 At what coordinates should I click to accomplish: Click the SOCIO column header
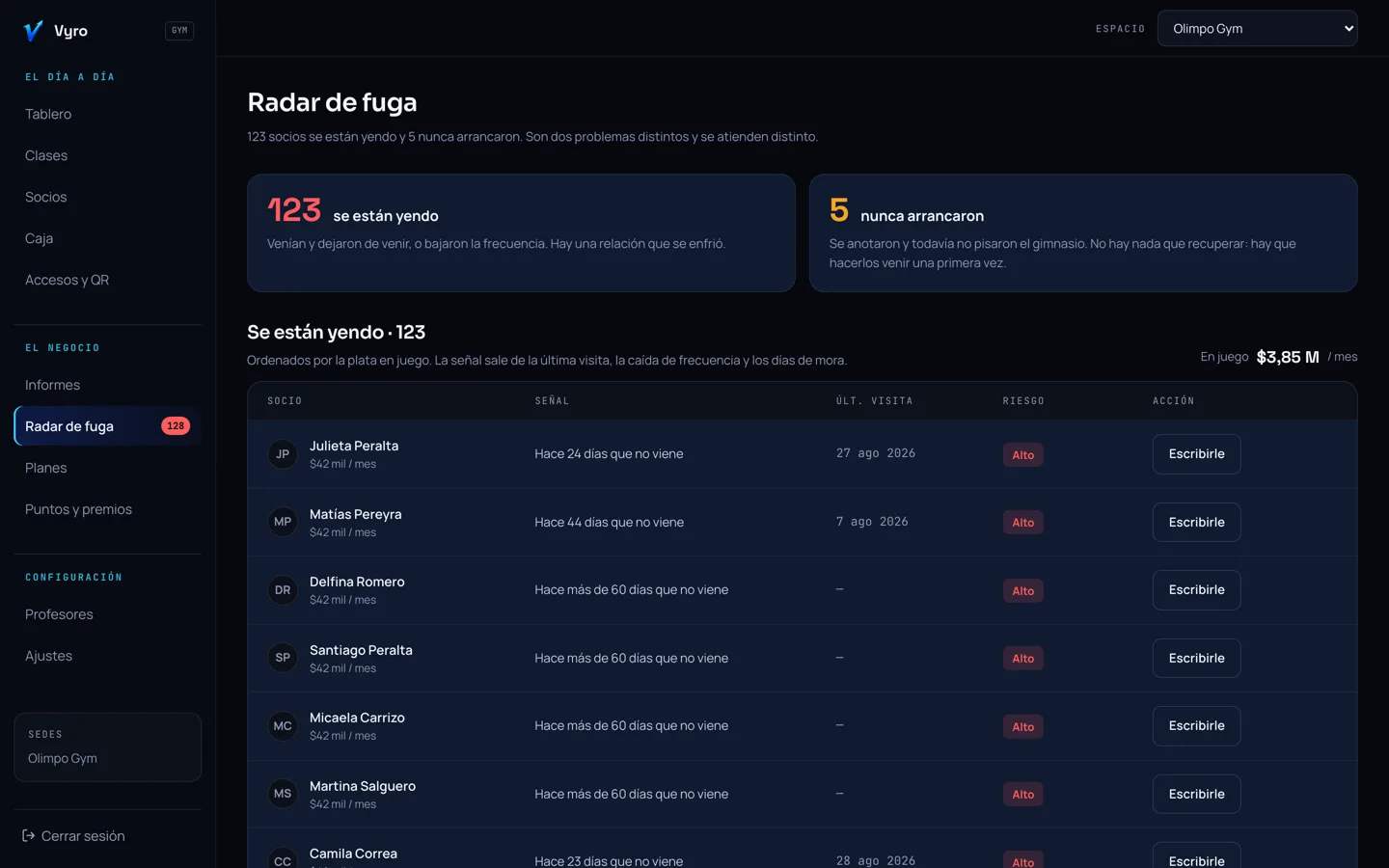coord(285,401)
